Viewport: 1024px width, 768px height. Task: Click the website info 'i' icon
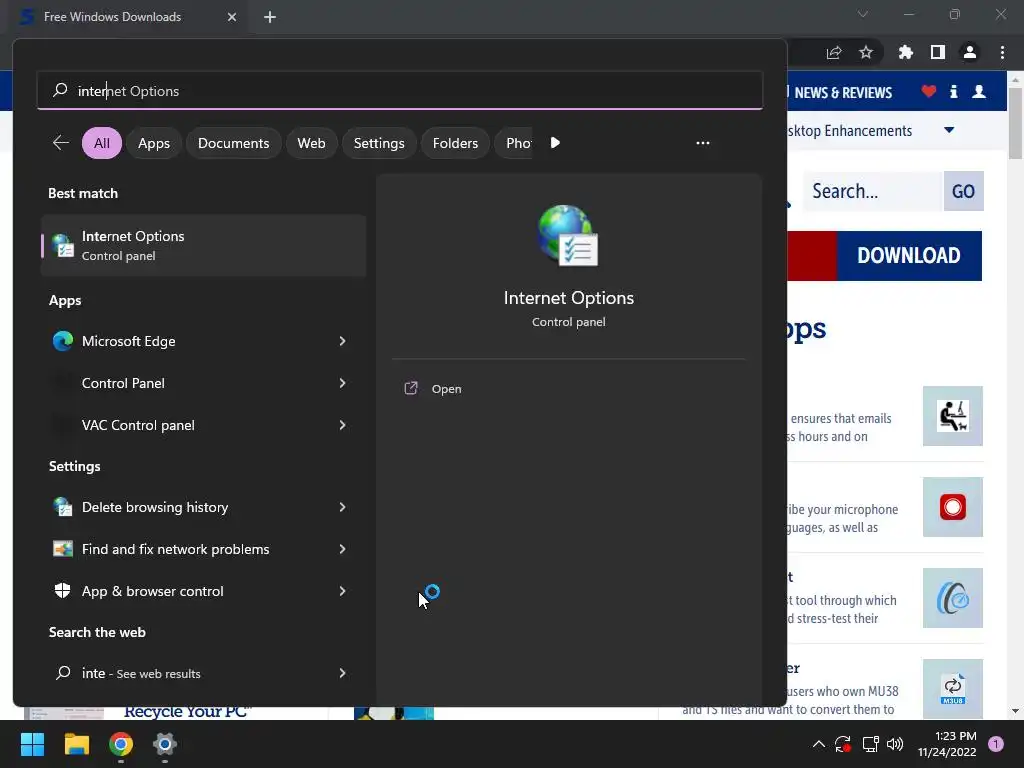pyautogui.click(x=953, y=91)
